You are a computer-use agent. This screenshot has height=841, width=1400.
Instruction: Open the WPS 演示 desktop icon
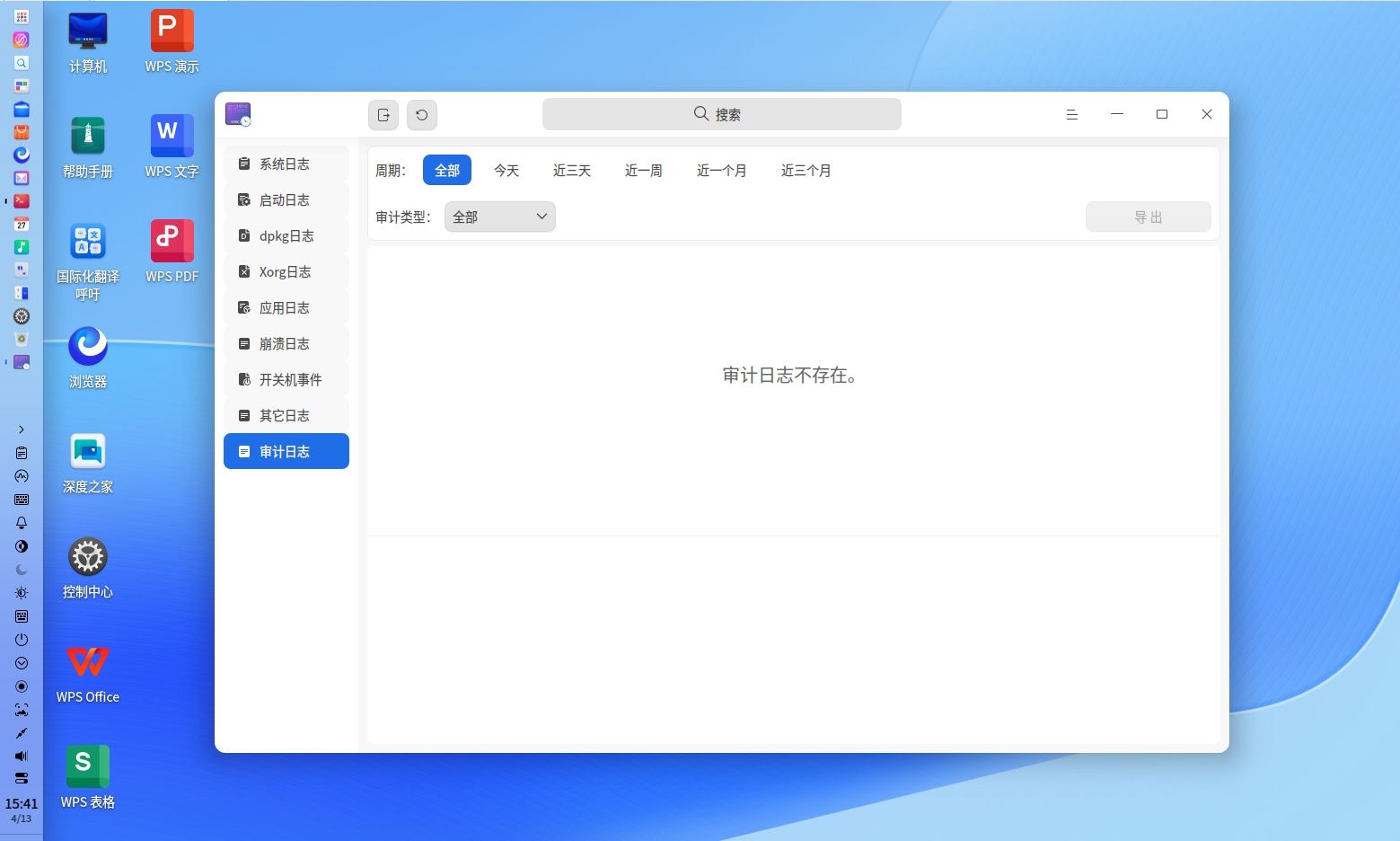[x=172, y=41]
